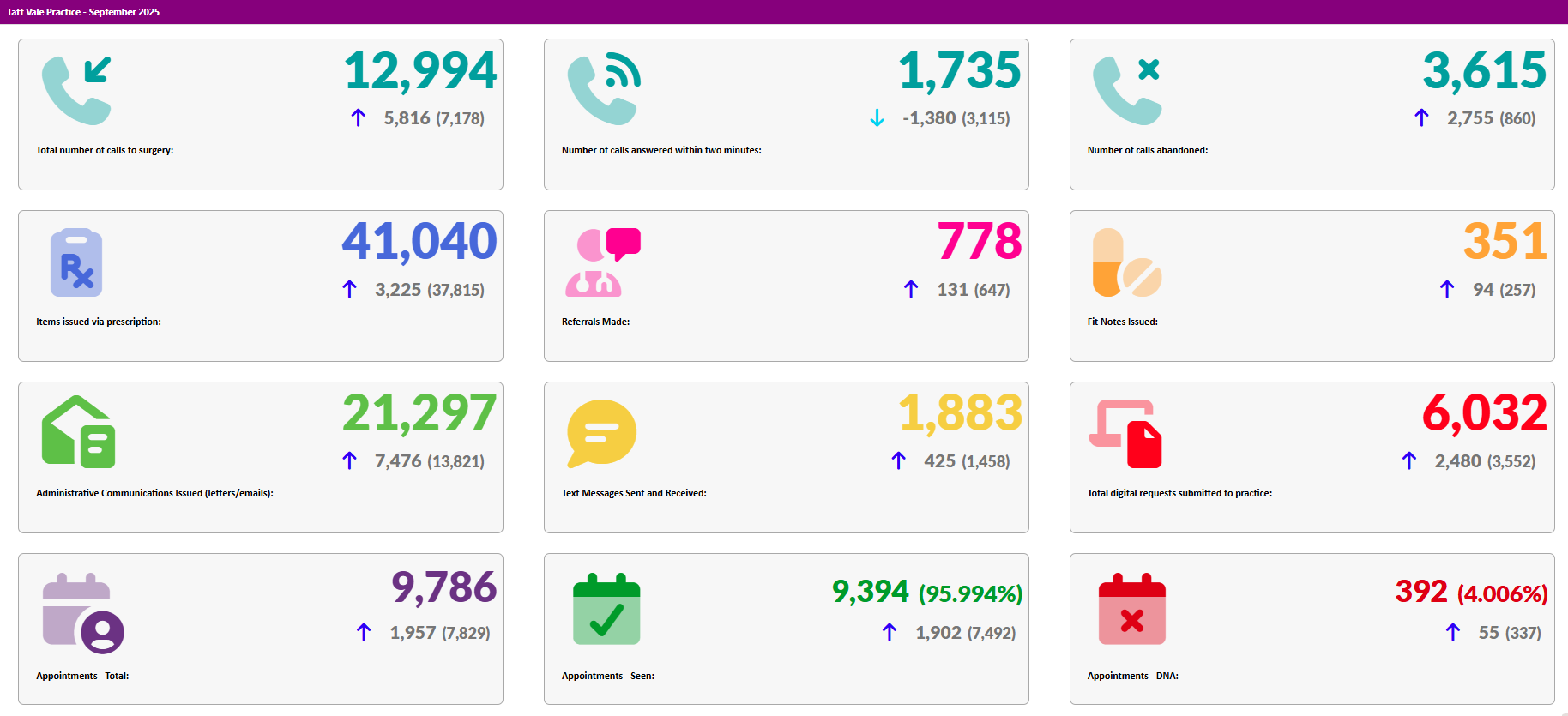Click the down arrow beside -1,380
The image size is (1568, 716).
(877, 118)
